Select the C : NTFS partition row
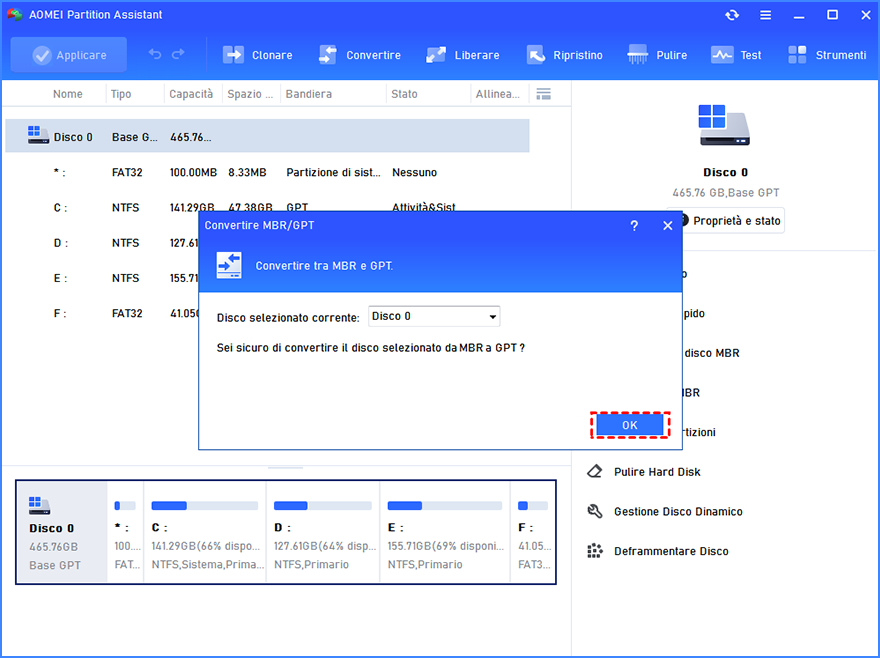 (x=267, y=208)
